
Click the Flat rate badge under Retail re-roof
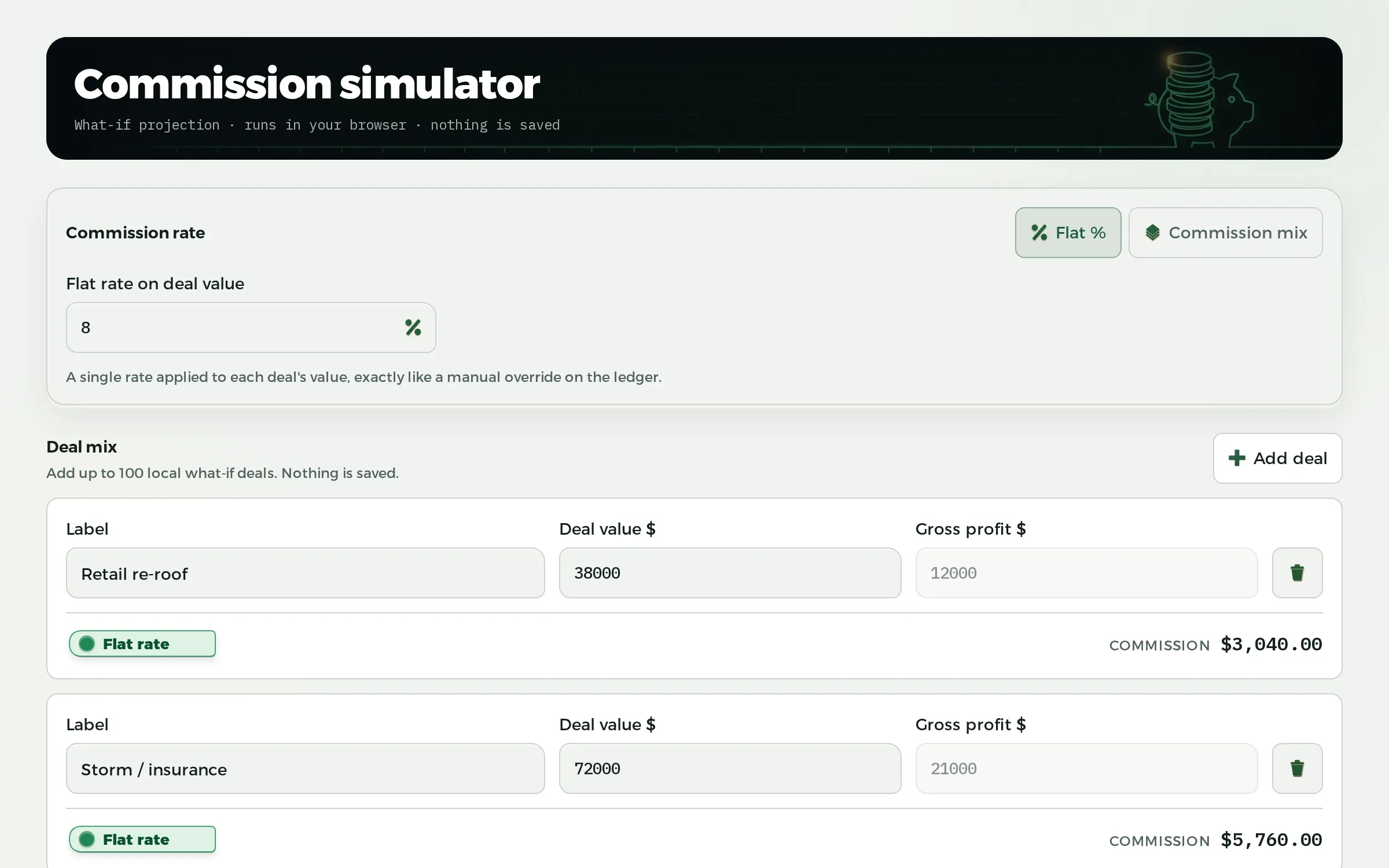(x=142, y=643)
